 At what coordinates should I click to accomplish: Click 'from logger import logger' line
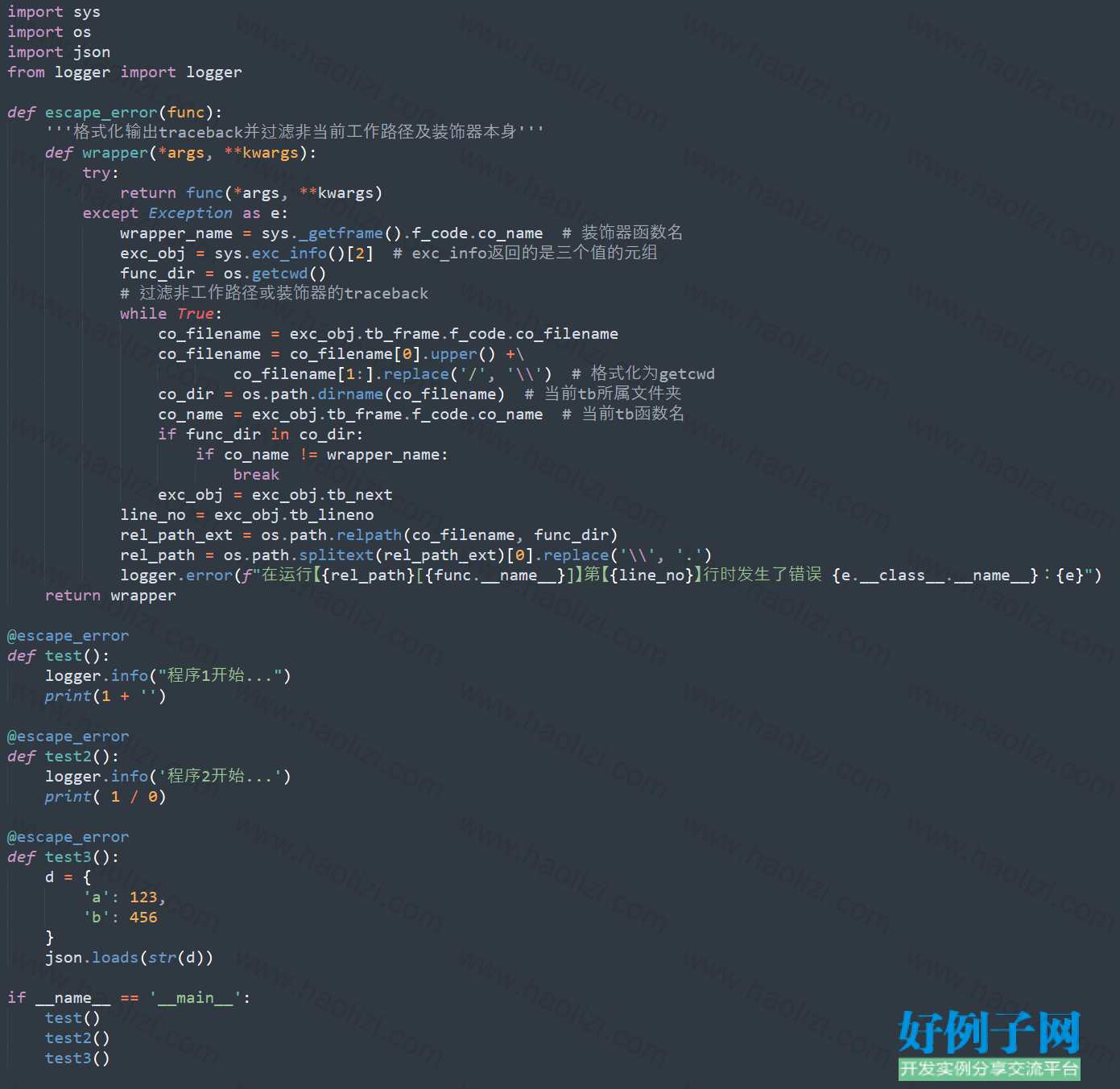(125, 72)
